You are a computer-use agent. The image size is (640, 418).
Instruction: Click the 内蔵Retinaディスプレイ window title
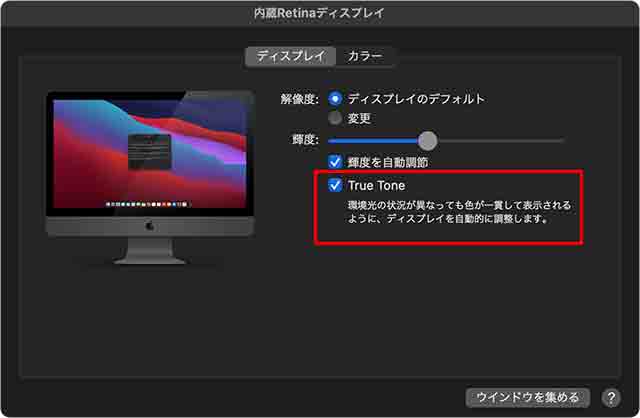(319, 13)
